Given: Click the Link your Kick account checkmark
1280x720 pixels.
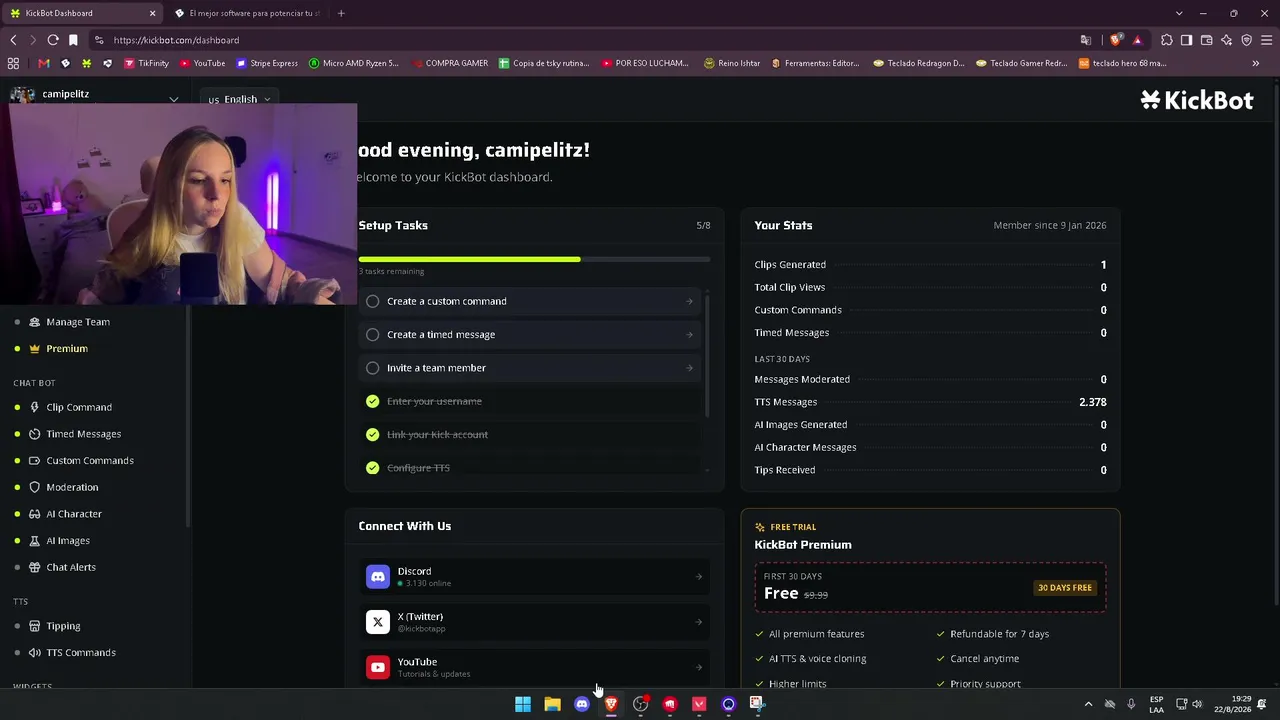Looking at the screenshot, I should point(373,435).
